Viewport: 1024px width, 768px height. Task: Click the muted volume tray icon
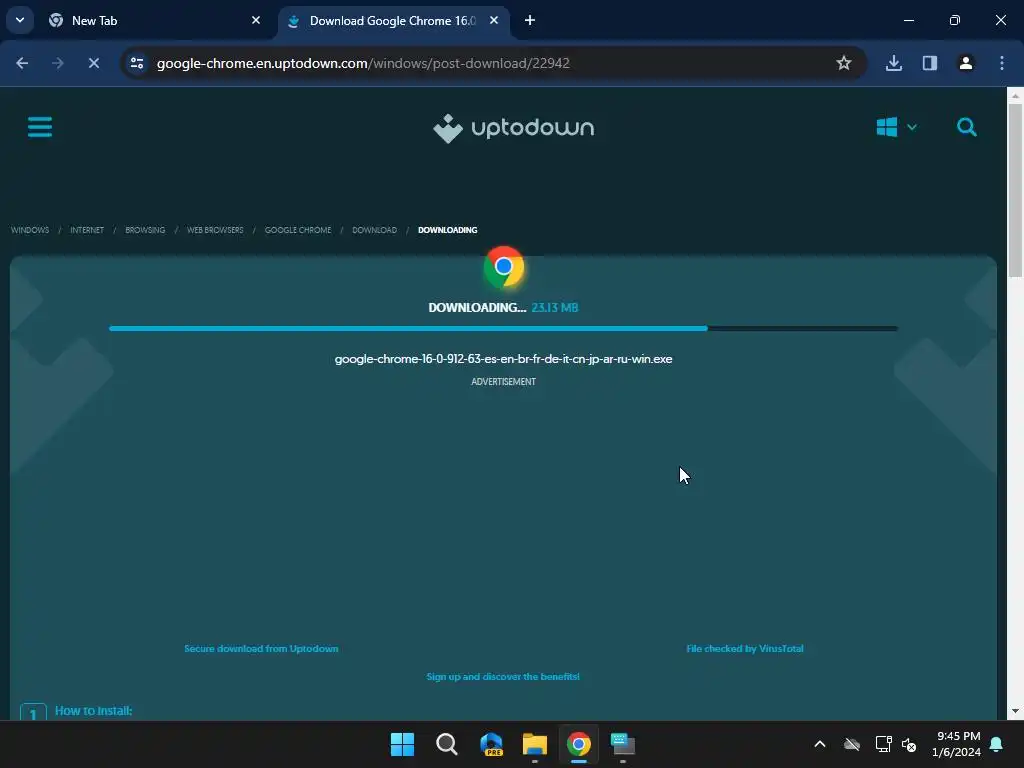tap(909, 744)
